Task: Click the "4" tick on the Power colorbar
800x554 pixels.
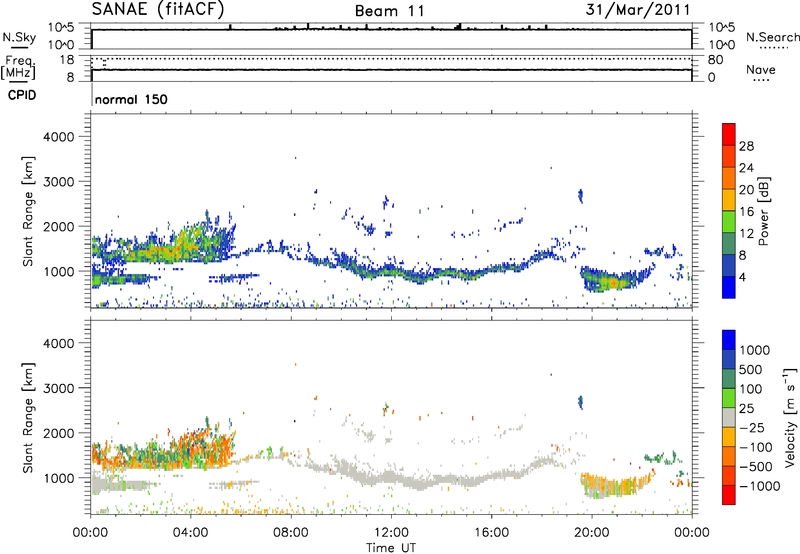Action: click(x=743, y=278)
